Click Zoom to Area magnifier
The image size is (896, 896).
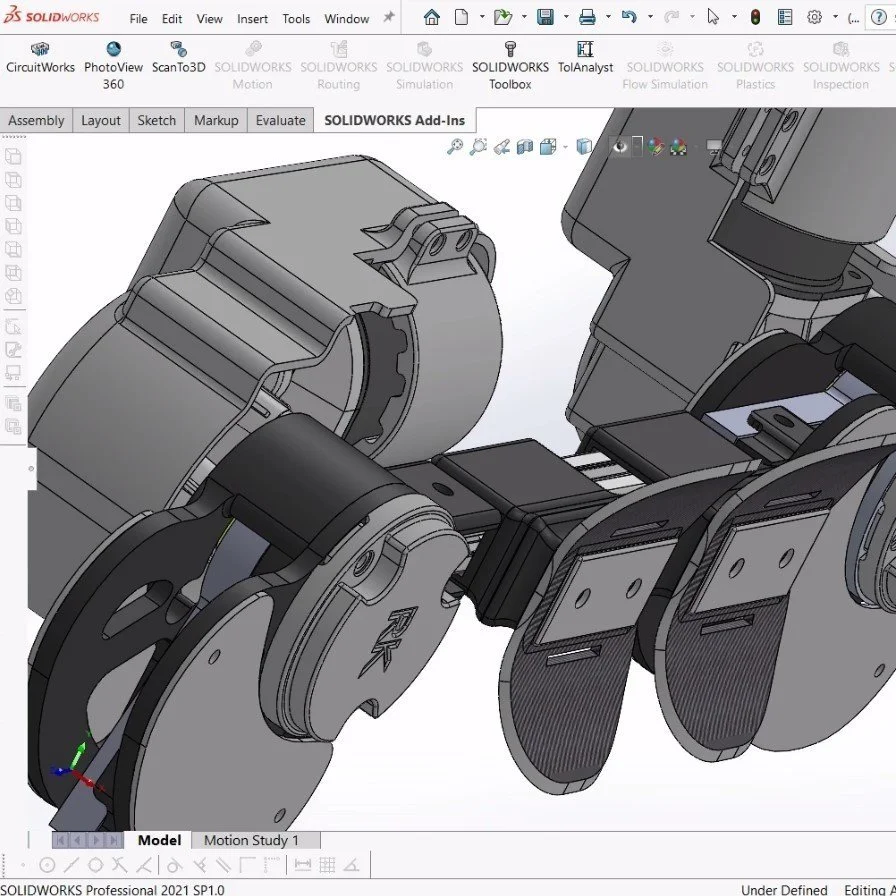point(478,147)
